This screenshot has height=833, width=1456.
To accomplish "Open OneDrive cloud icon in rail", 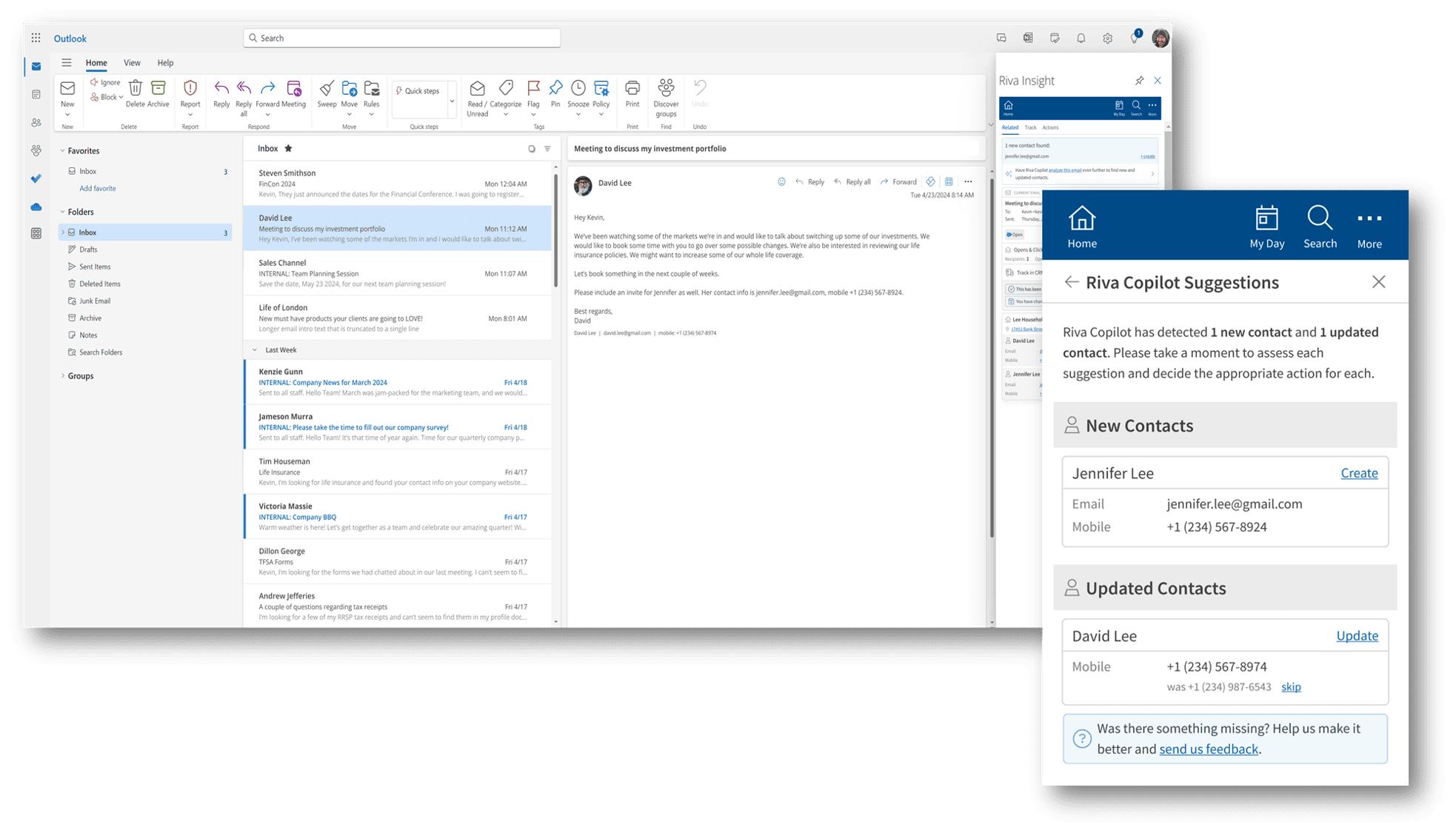I will [36, 207].
